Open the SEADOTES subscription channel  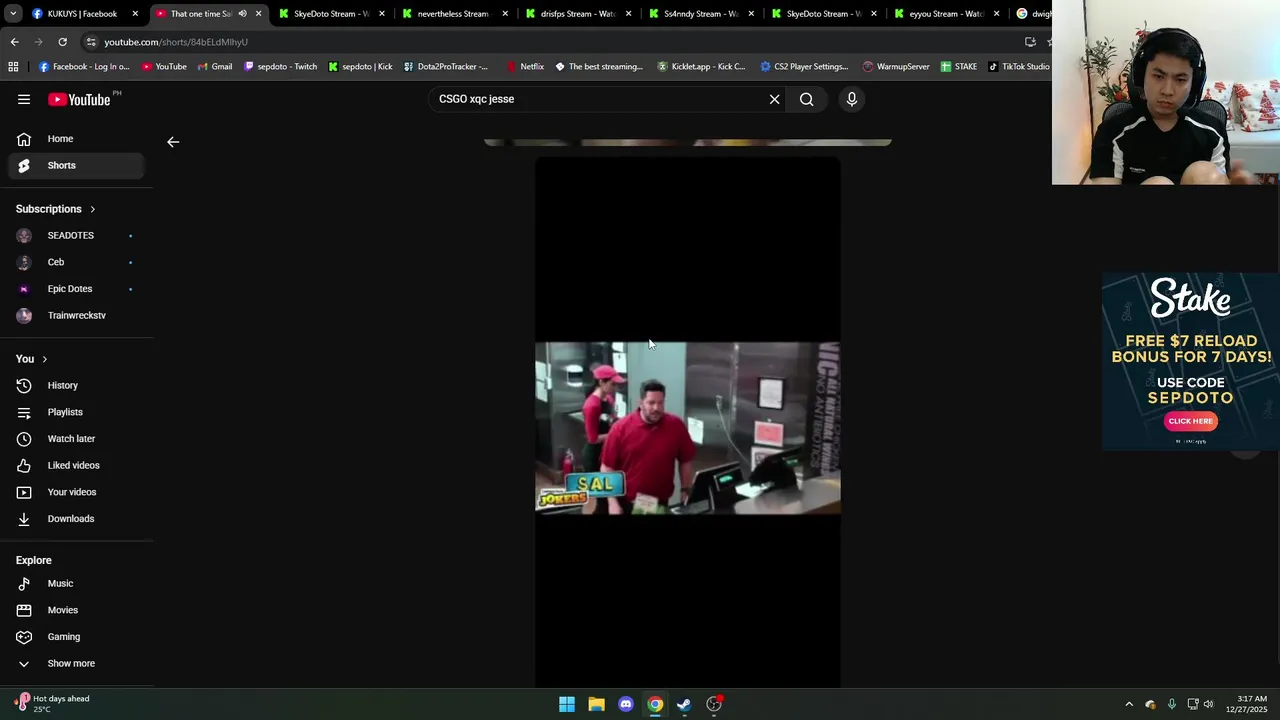tap(77, 235)
